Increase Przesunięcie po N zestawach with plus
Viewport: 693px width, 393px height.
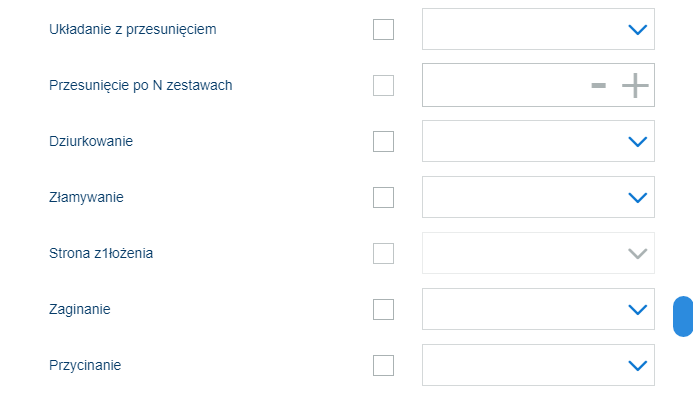(635, 85)
